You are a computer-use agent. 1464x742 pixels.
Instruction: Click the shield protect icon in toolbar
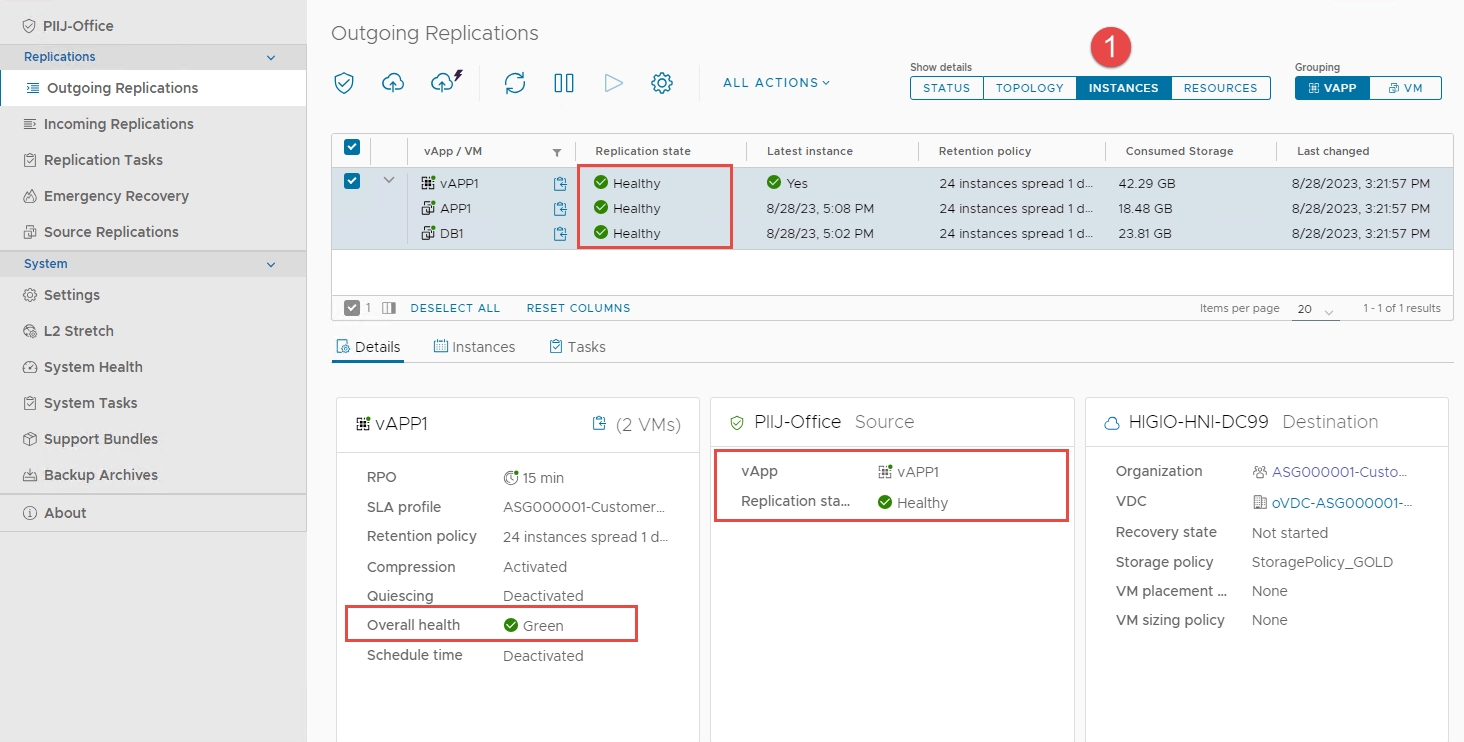point(344,83)
